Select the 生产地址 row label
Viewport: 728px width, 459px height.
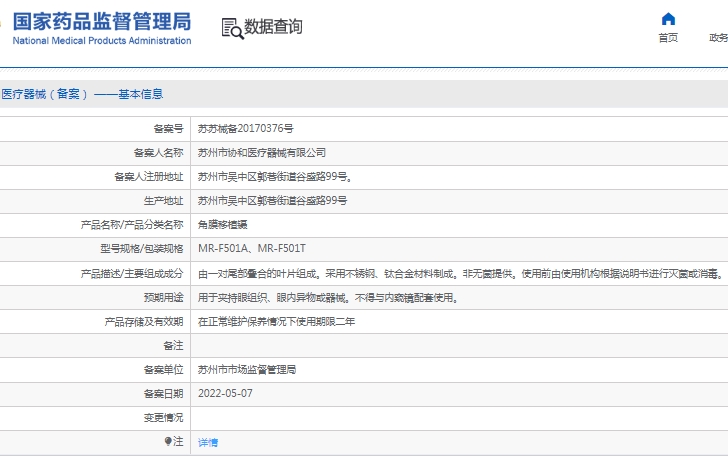pos(163,200)
